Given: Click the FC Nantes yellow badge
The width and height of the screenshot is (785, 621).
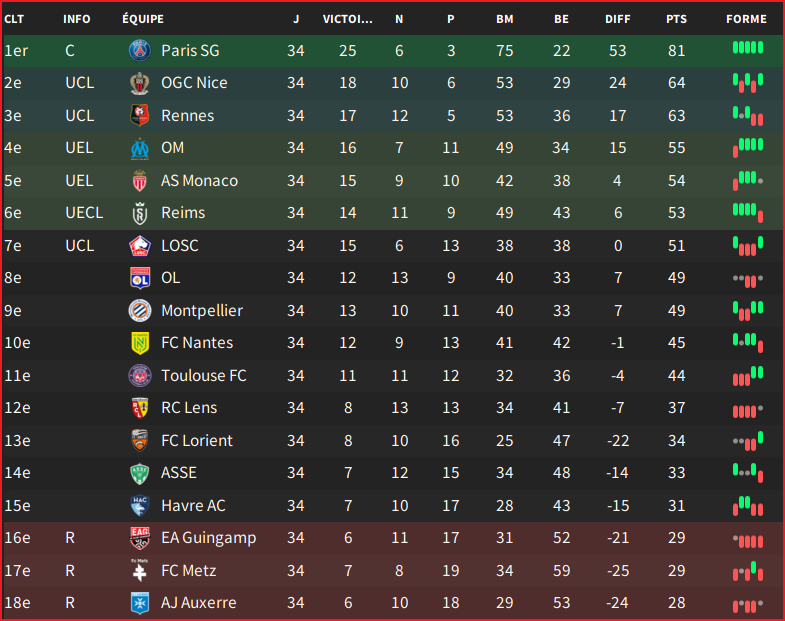Looking at the screenshot, I should (x=140, y=343).
